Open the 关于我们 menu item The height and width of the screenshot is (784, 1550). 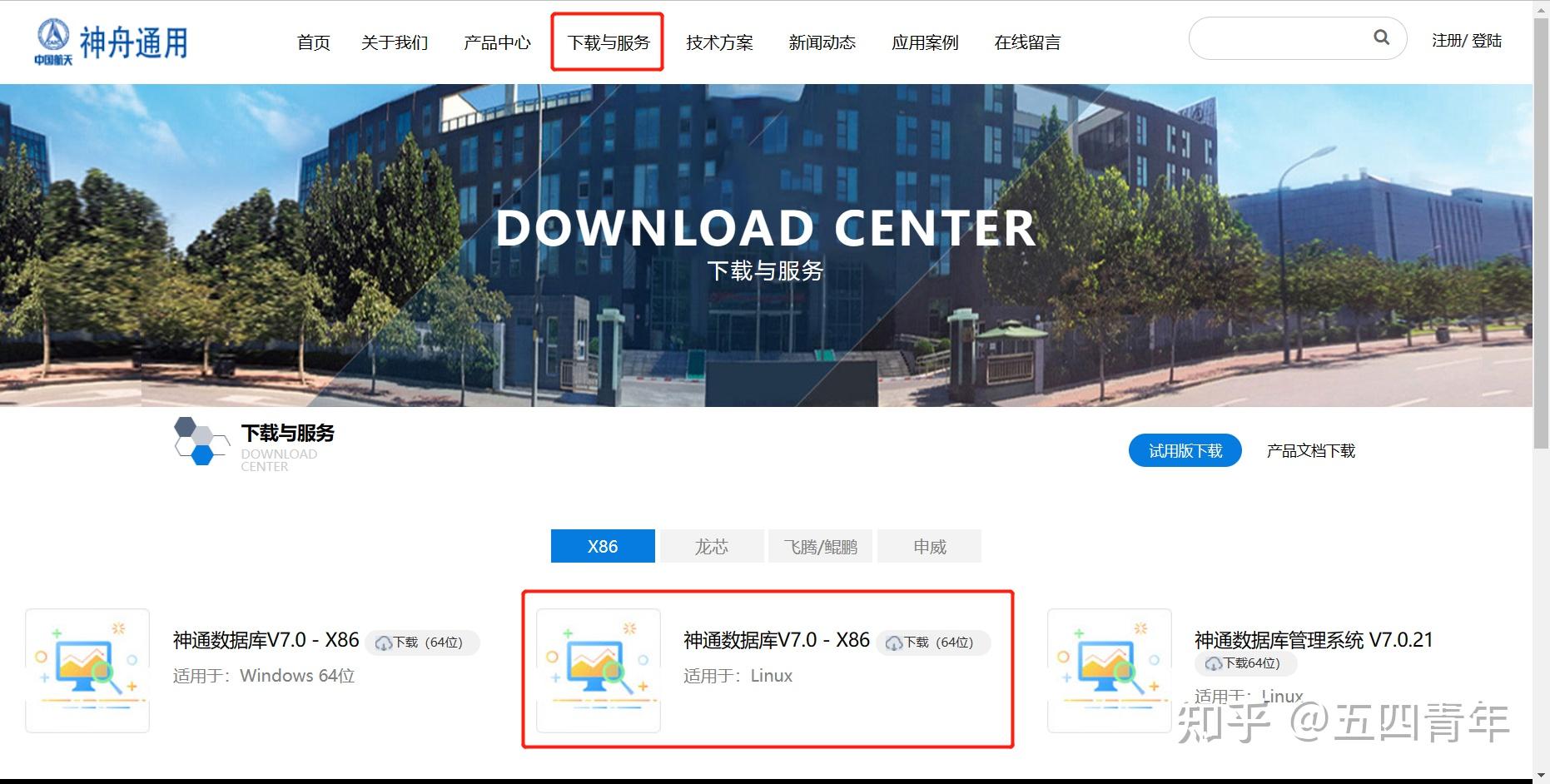click(395, 42)
